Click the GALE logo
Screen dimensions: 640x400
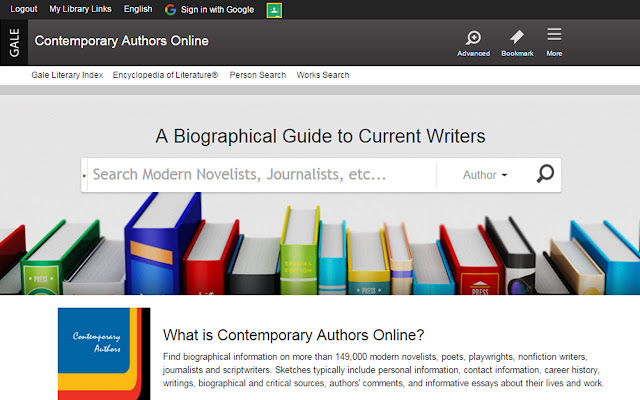[14, 42]
